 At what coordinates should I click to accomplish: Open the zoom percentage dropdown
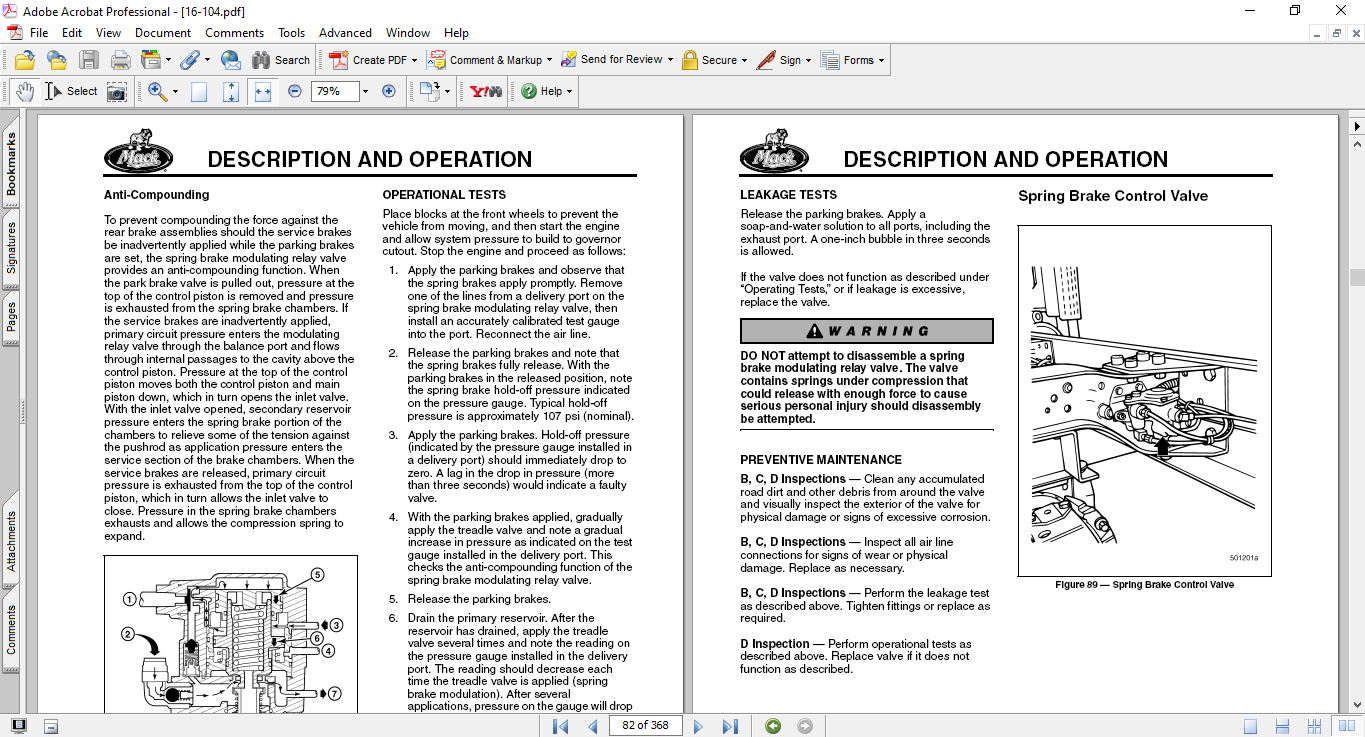tap(365, 91)
